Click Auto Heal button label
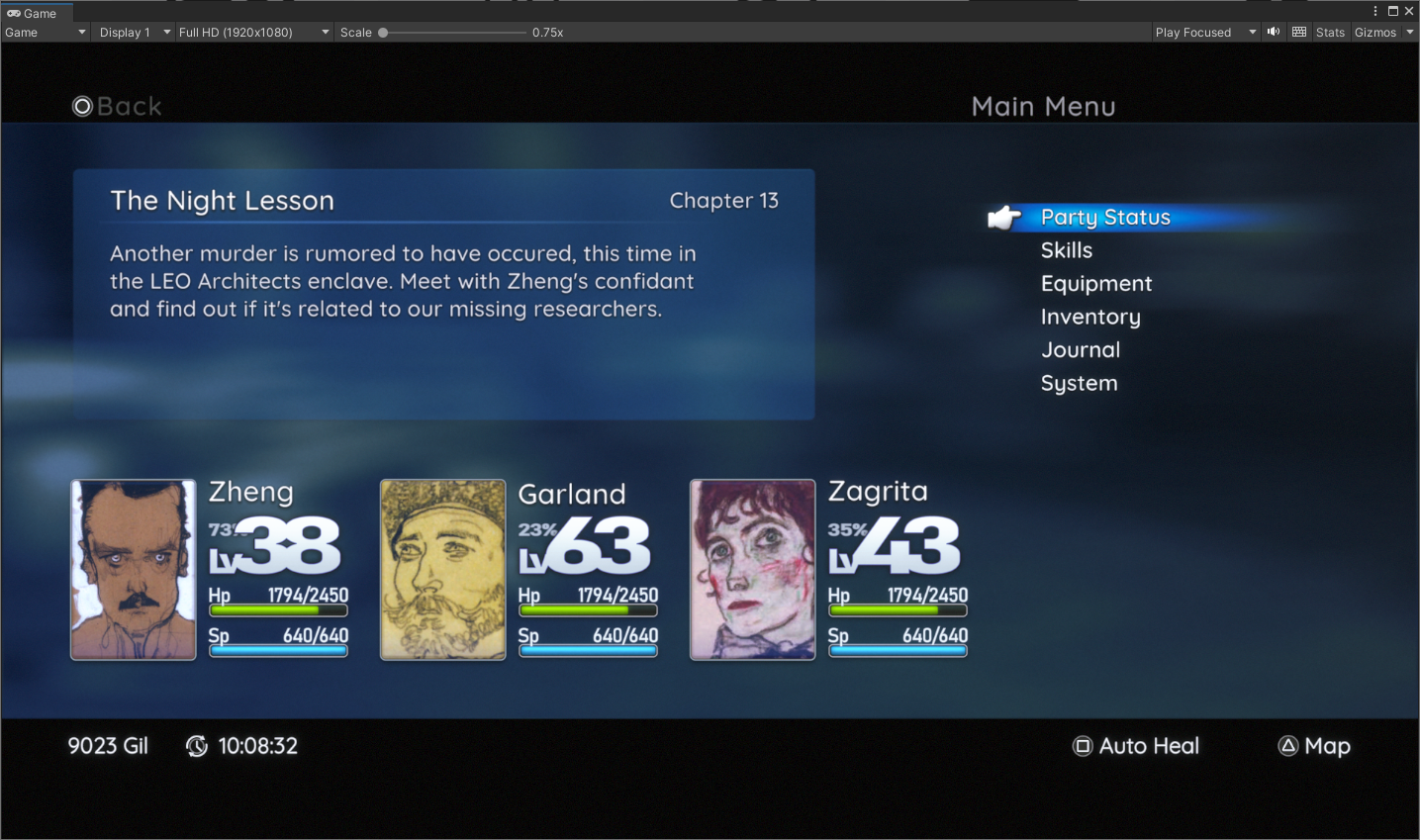 pyautogui.click(x=1149, y=746)
